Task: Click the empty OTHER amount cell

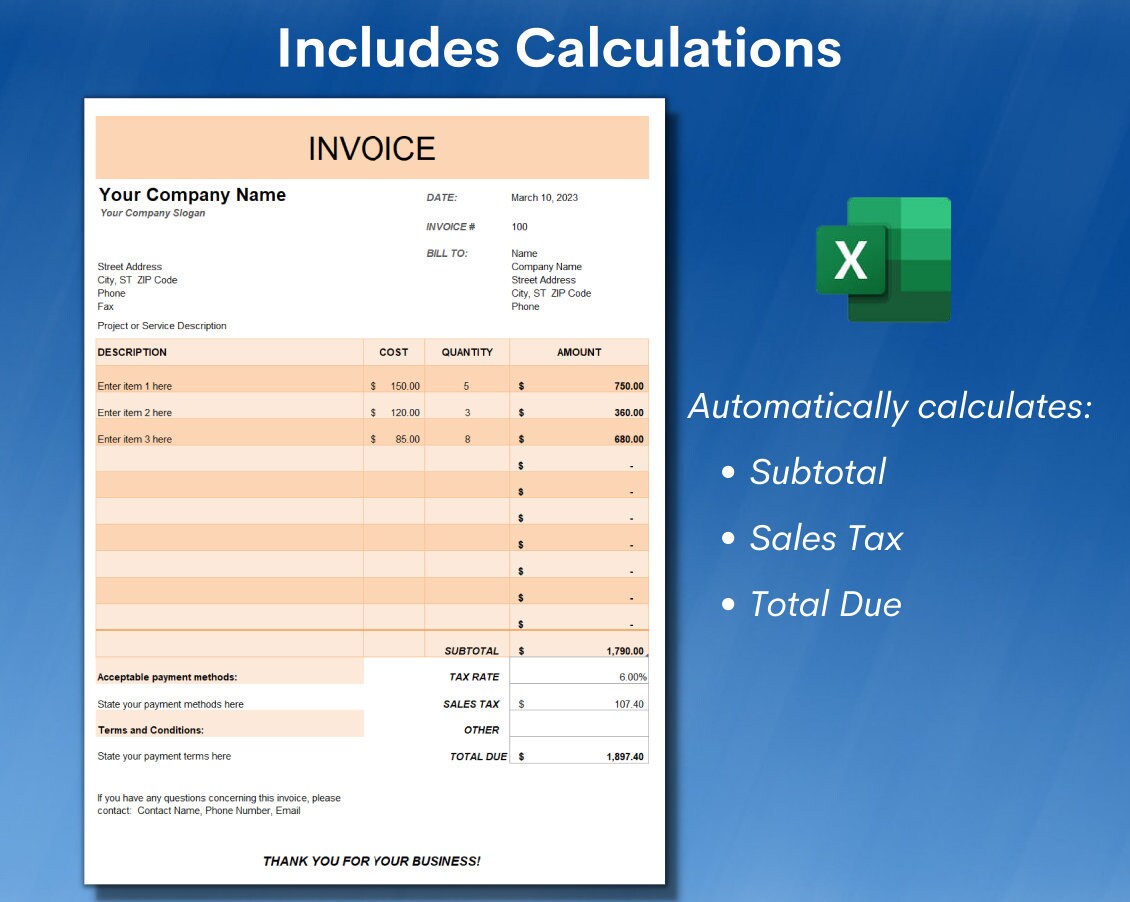Action: pos(580,730)
